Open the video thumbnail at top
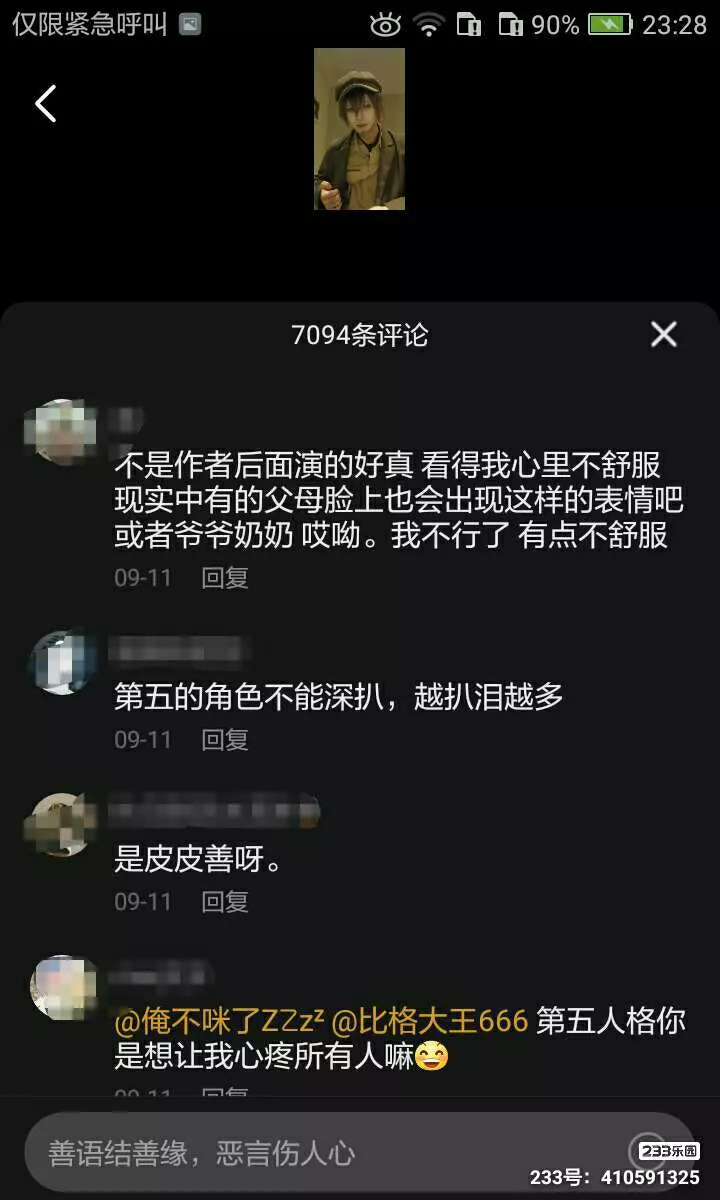The height and width of the screenshot is (1200, 720). click(x=359, y=129)
